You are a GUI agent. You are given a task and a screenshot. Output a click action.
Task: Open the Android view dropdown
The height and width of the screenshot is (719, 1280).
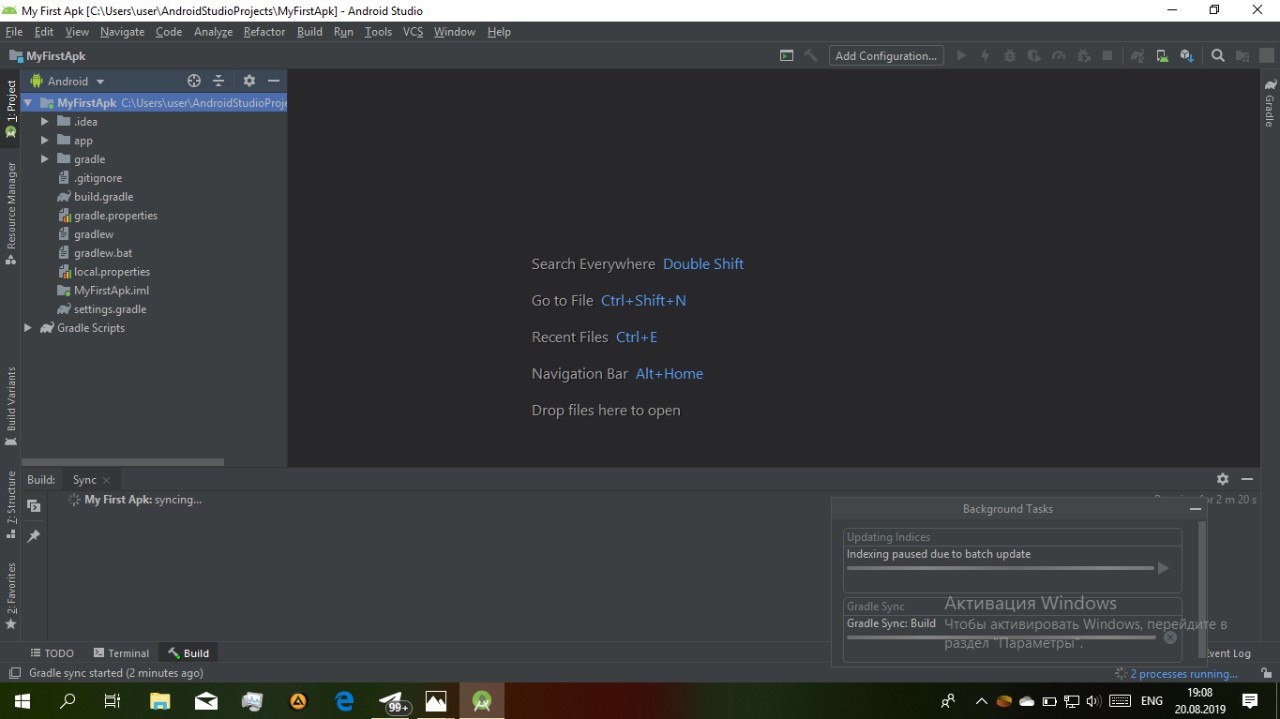(x=68, y=81)
